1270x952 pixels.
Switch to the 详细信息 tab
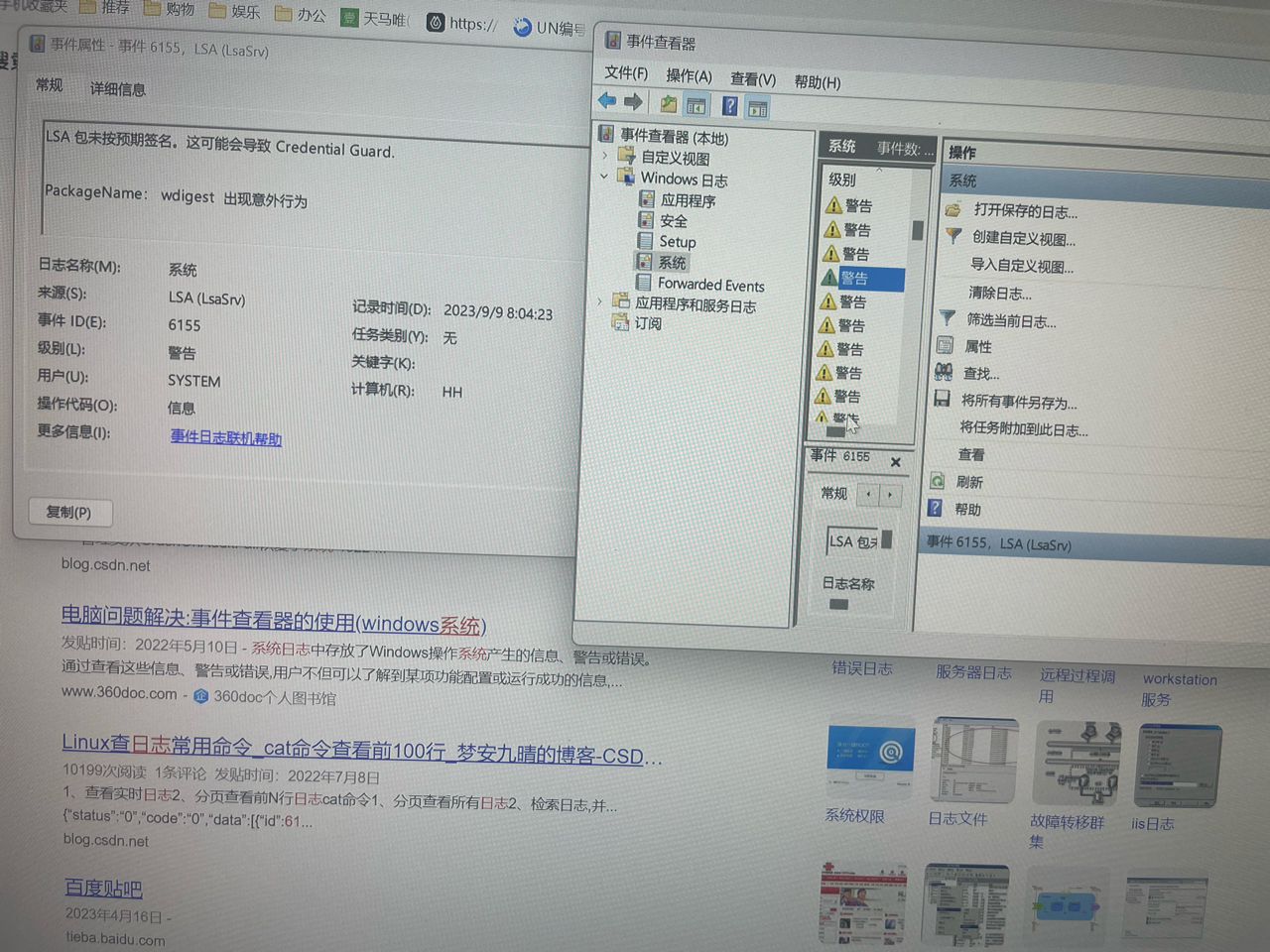[x=116, y=89]
